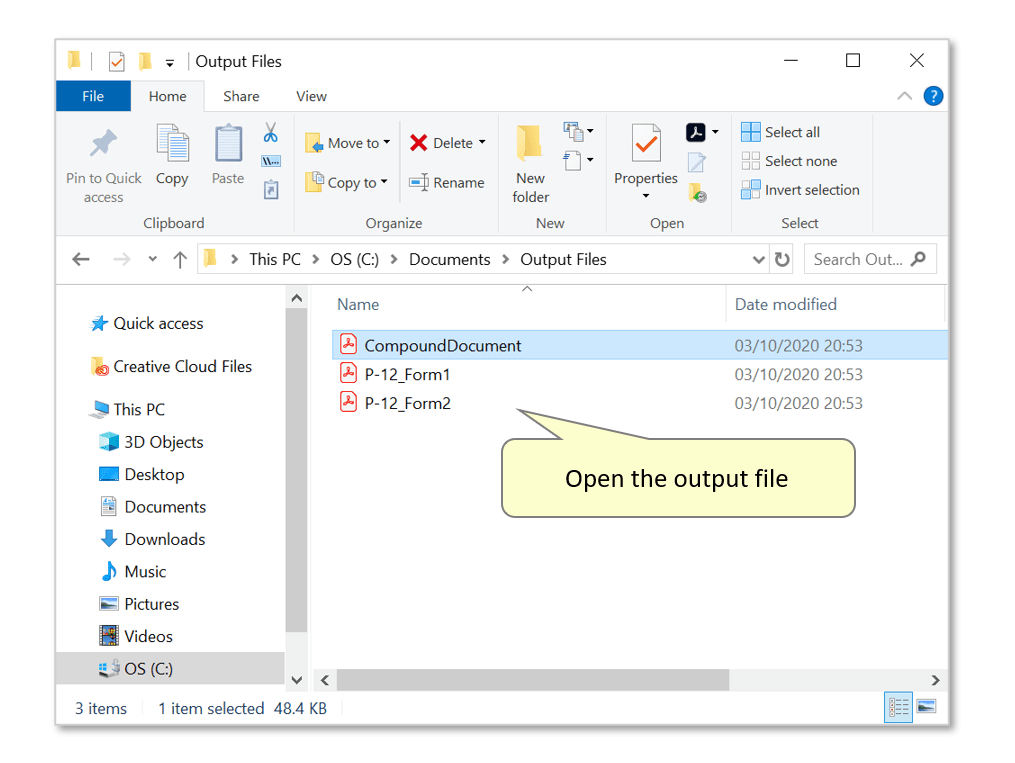Screen dimensions: 1015x763
Task: Switch to details view icon in status bar
Action: coord(898,707)
